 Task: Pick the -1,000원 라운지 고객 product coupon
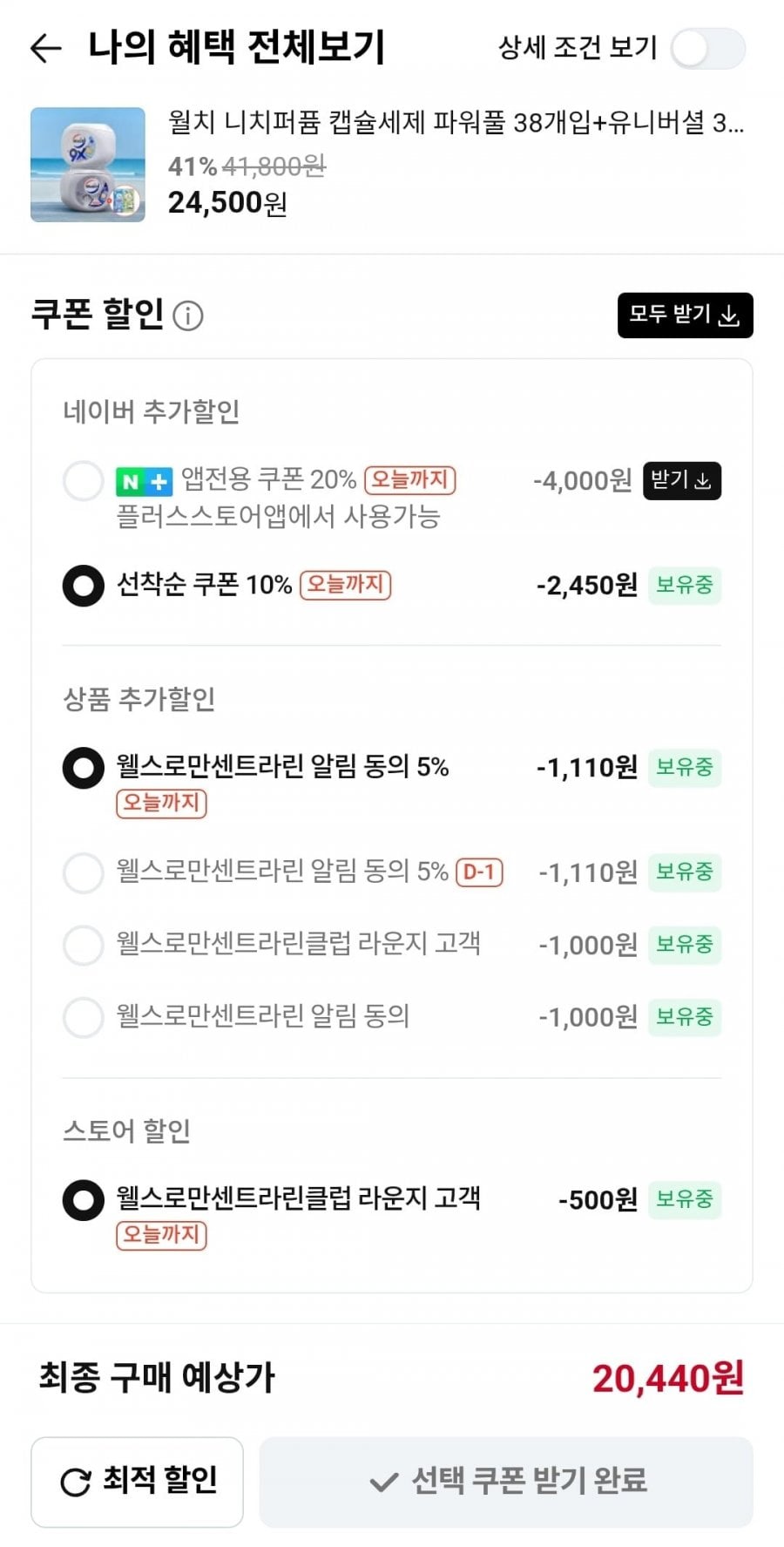(x=84, y=945)
